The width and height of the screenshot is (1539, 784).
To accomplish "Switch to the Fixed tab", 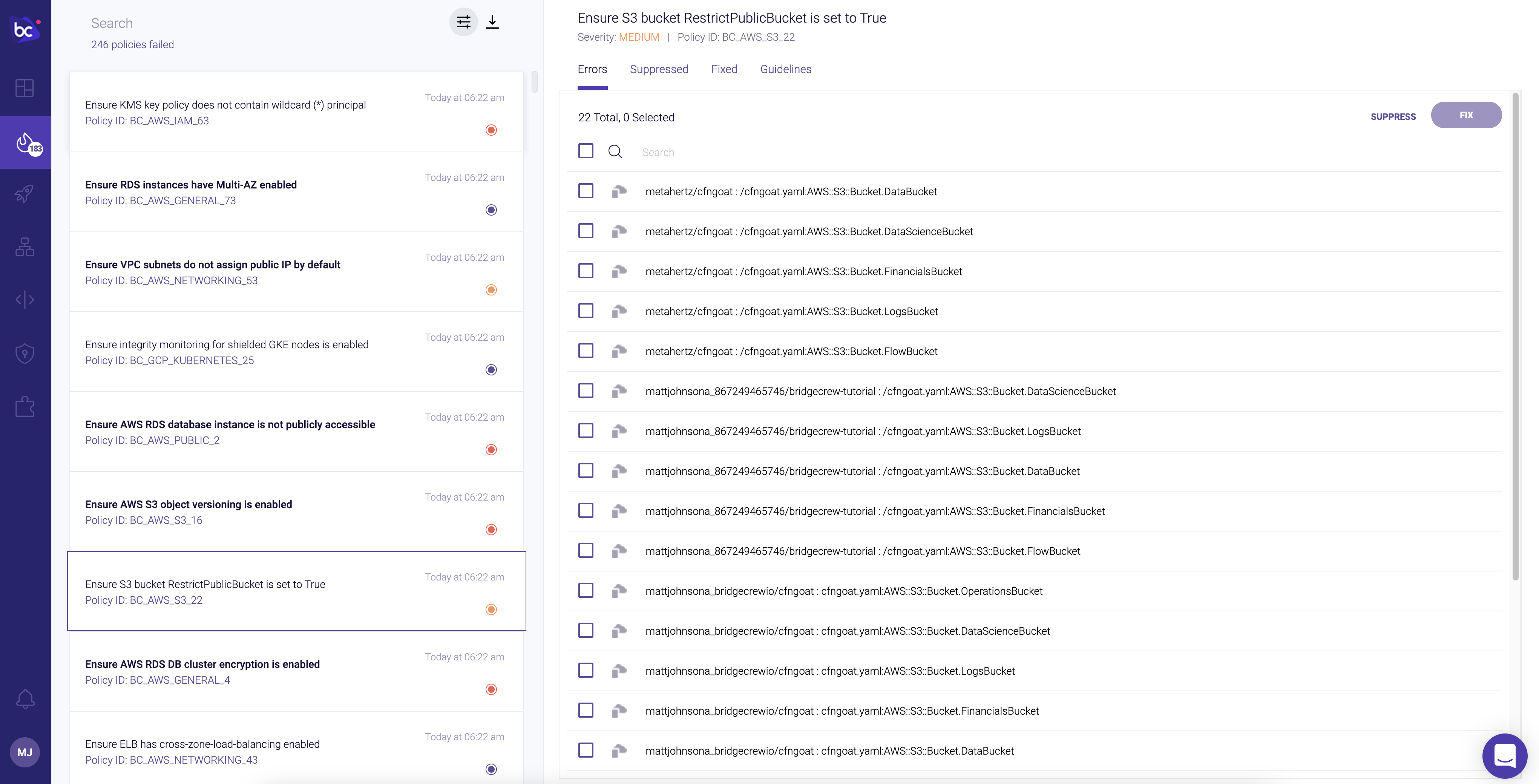I will (x=724, y=69).
